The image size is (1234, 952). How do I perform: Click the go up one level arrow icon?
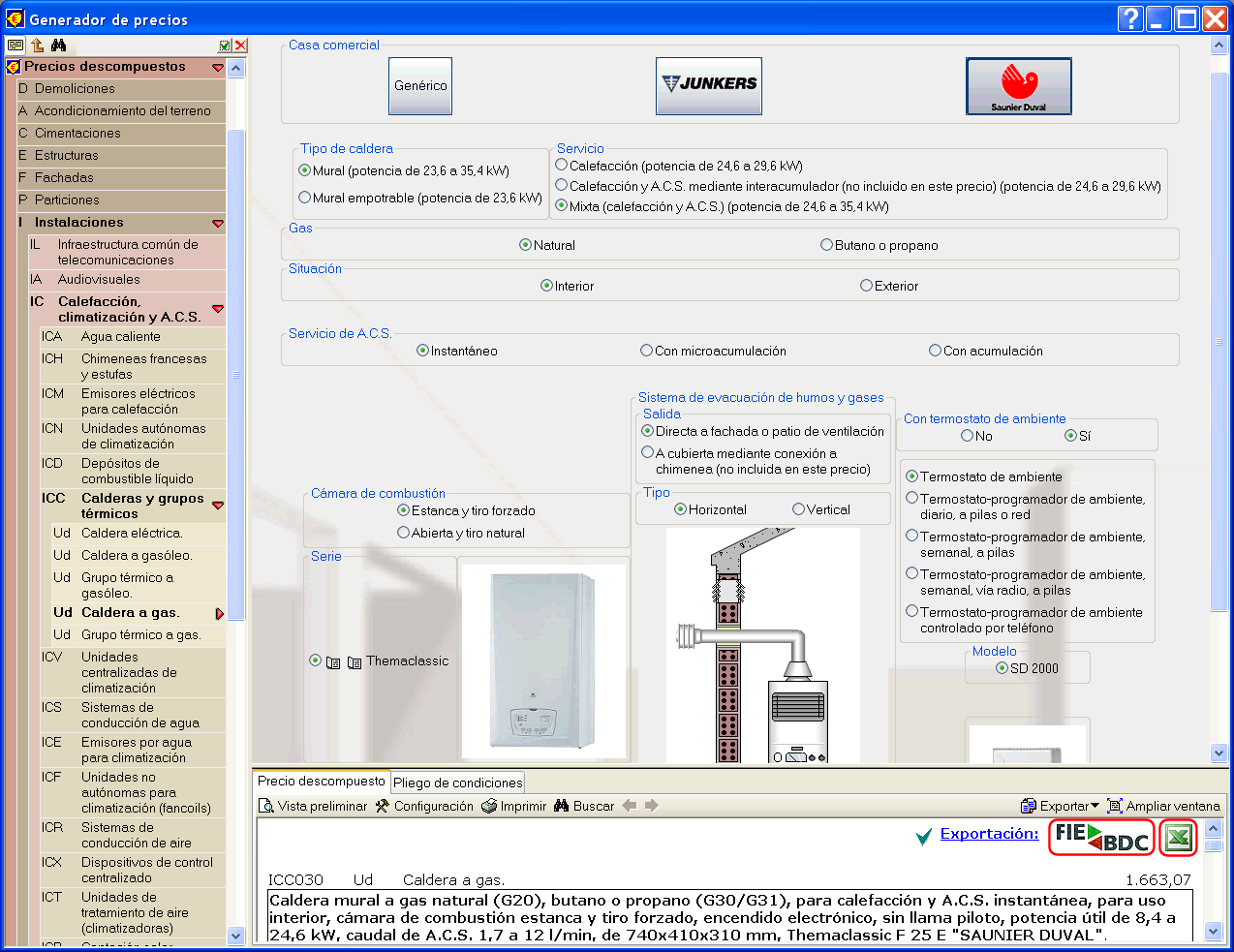click(38, 46)
